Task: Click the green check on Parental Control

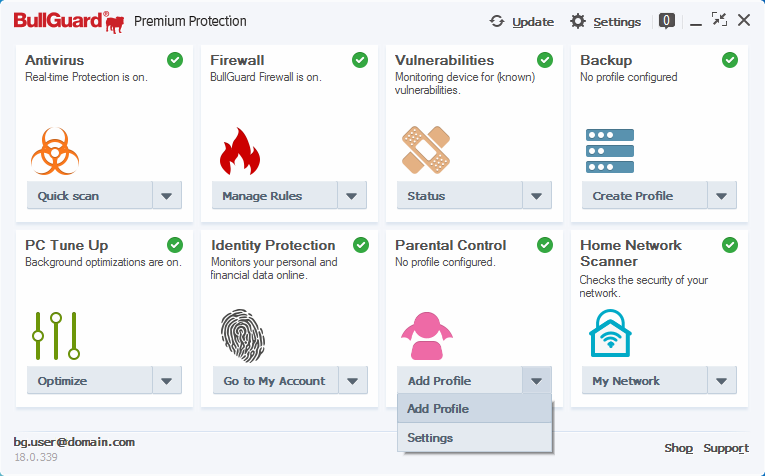Action: (x=545, y=245)
